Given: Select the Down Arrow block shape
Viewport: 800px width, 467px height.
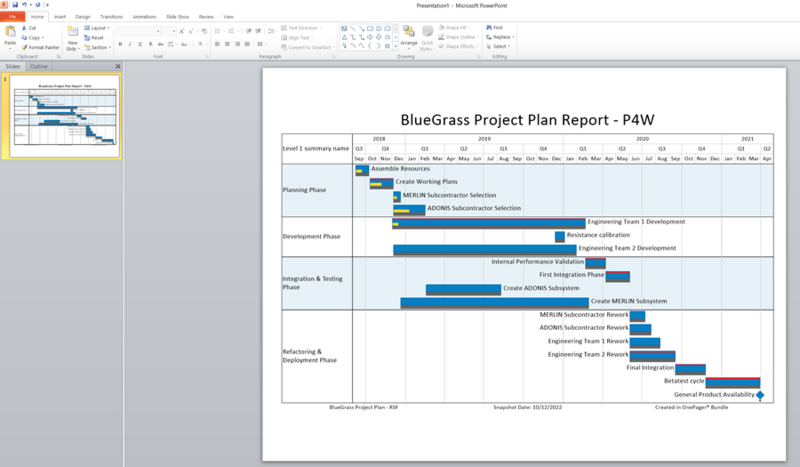Looking at the screenshot, I should [x=379, y=37].
